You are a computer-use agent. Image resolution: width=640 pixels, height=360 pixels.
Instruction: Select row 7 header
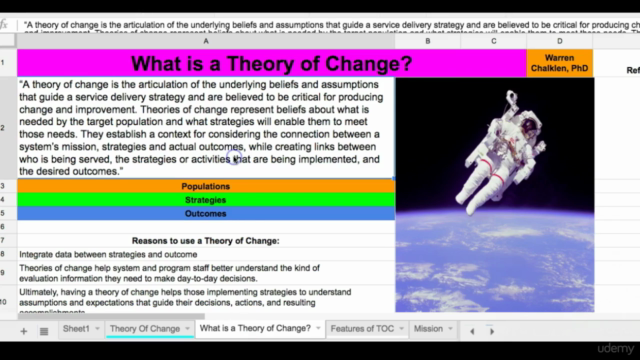coord(8,240)
